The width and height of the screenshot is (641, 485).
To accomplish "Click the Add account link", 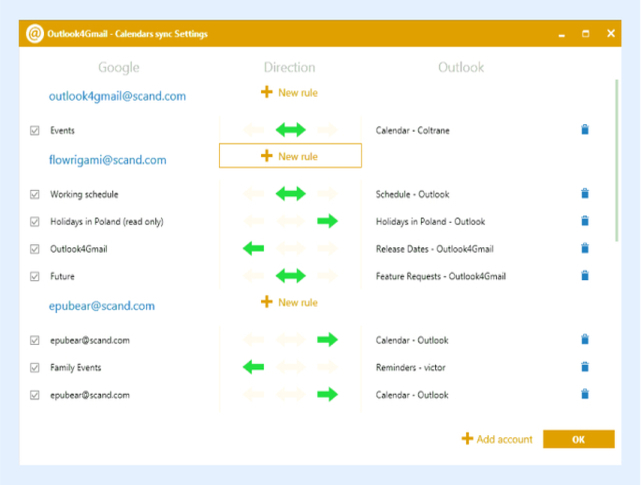I will tap(497, 439).
